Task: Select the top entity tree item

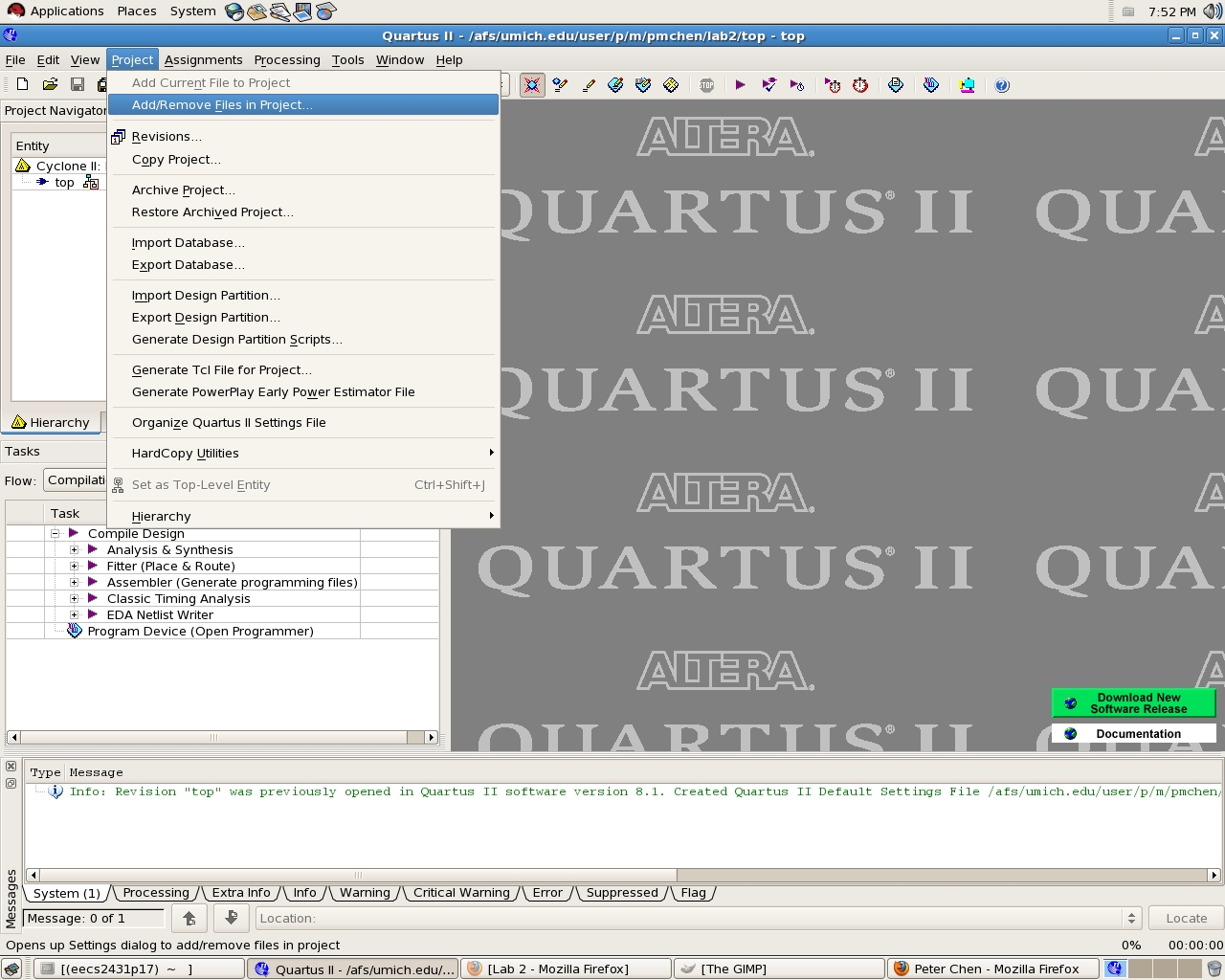Action: point(64,183)
